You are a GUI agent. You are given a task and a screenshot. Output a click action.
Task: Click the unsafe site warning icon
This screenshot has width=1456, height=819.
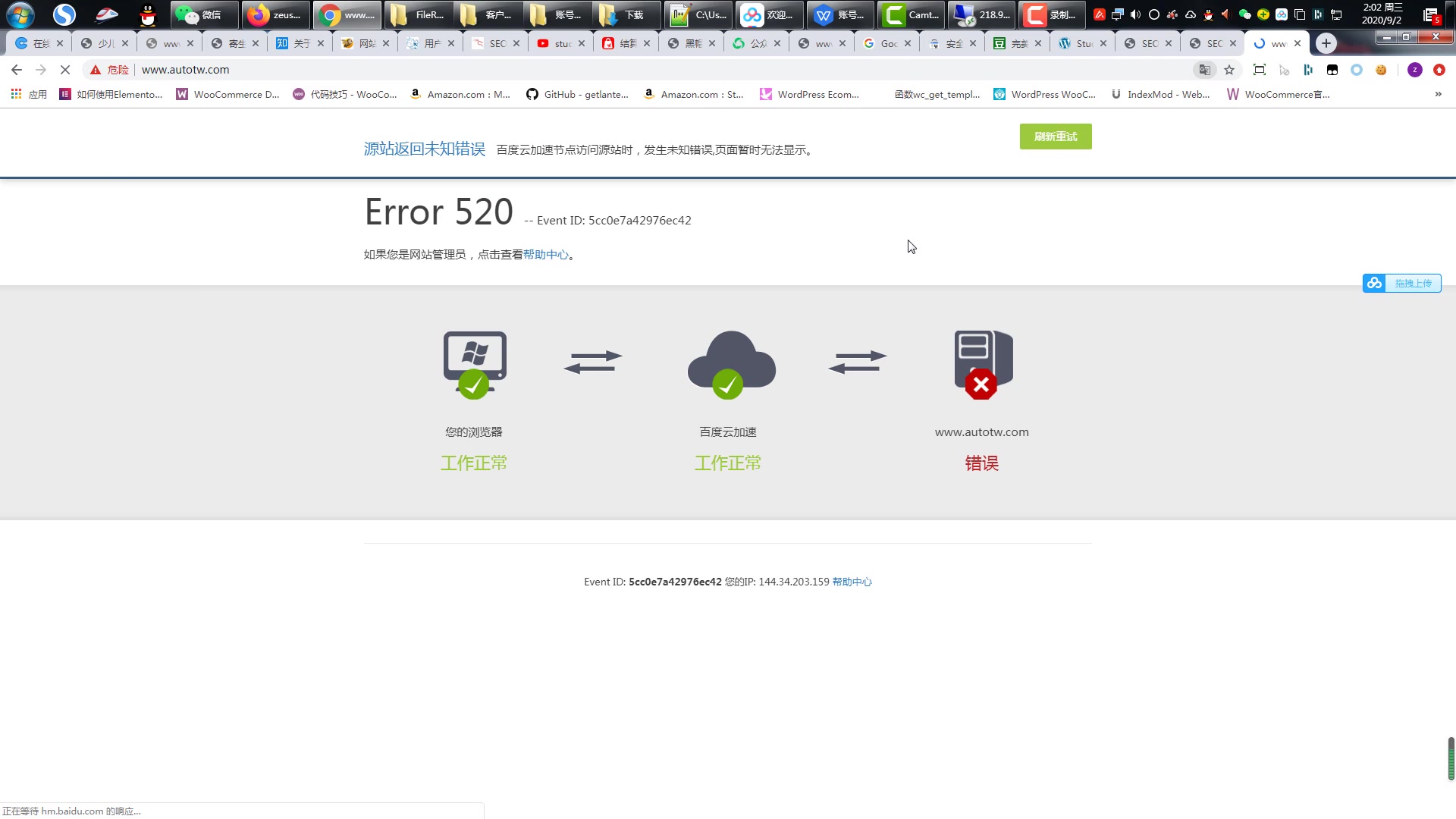click(x=96, y=70)
